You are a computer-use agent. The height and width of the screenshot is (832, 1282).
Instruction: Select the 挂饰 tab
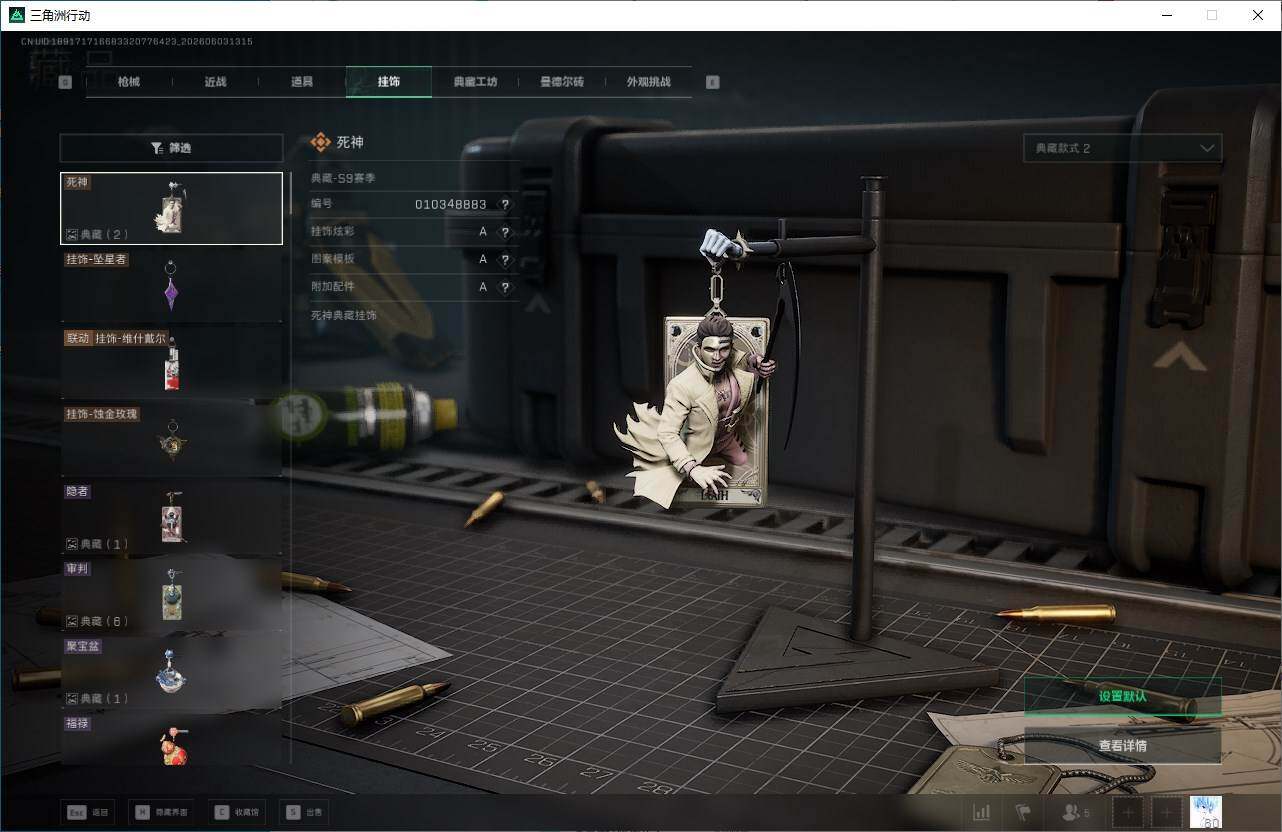tap(389, 82)
